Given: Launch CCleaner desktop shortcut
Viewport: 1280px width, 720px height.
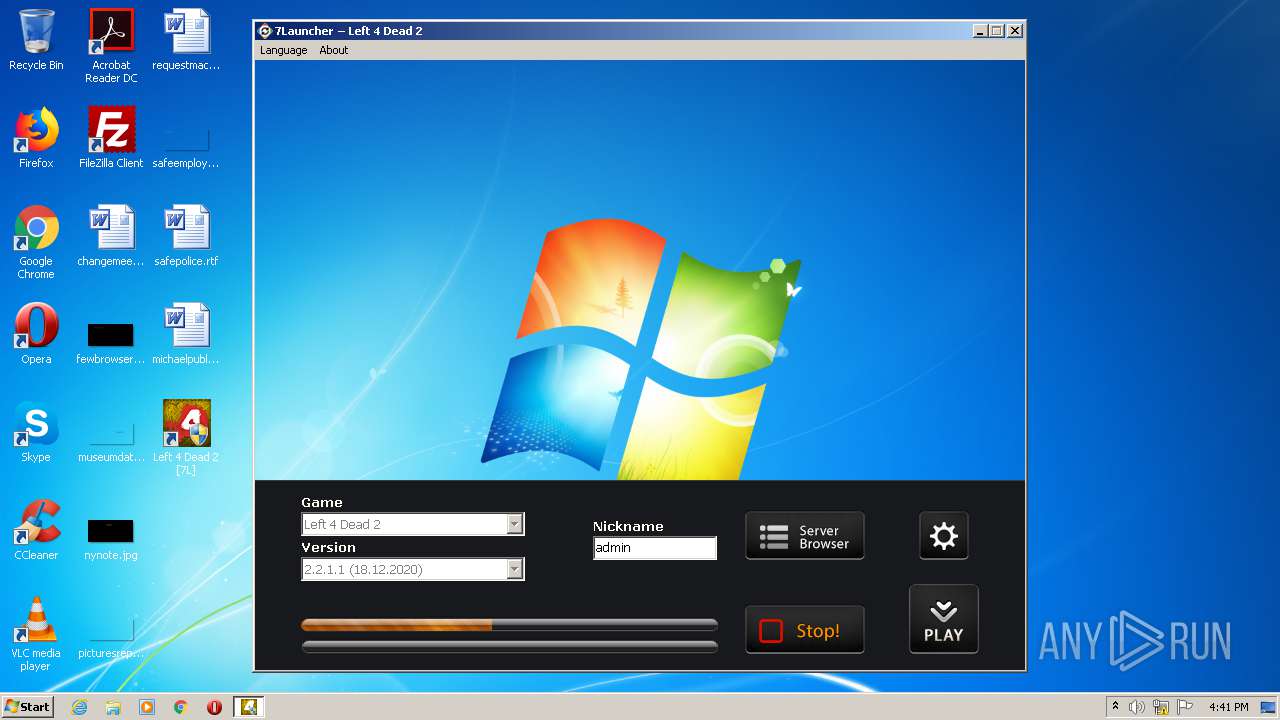Looking at the screenshot, I should click(x=36, y=530).
